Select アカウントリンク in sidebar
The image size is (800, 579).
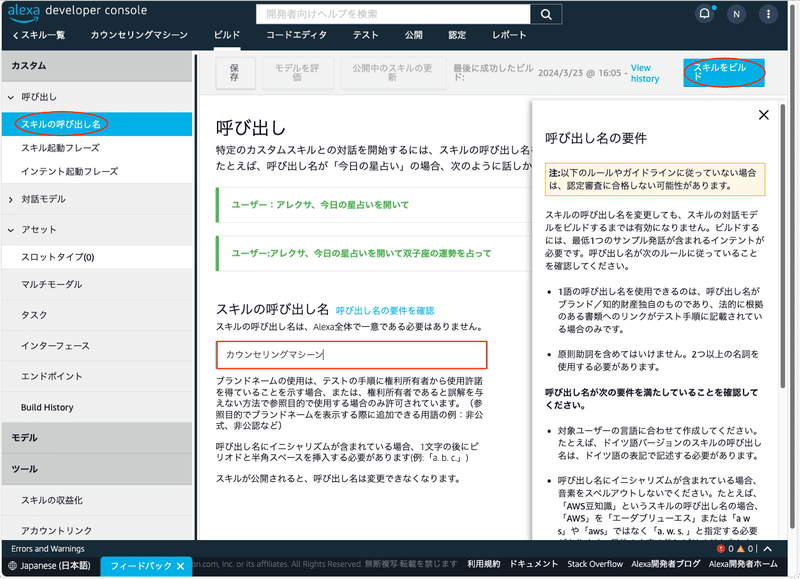[x=97, y=530]
